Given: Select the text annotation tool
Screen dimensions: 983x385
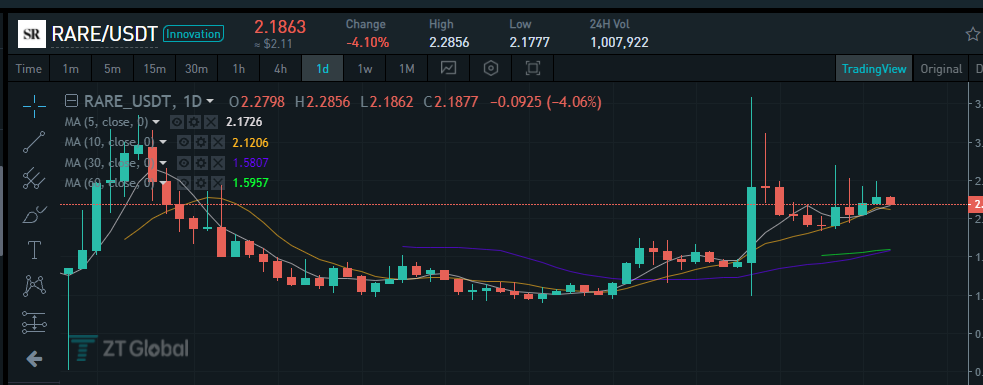Looking at the screenshot, I should point(34,250).
